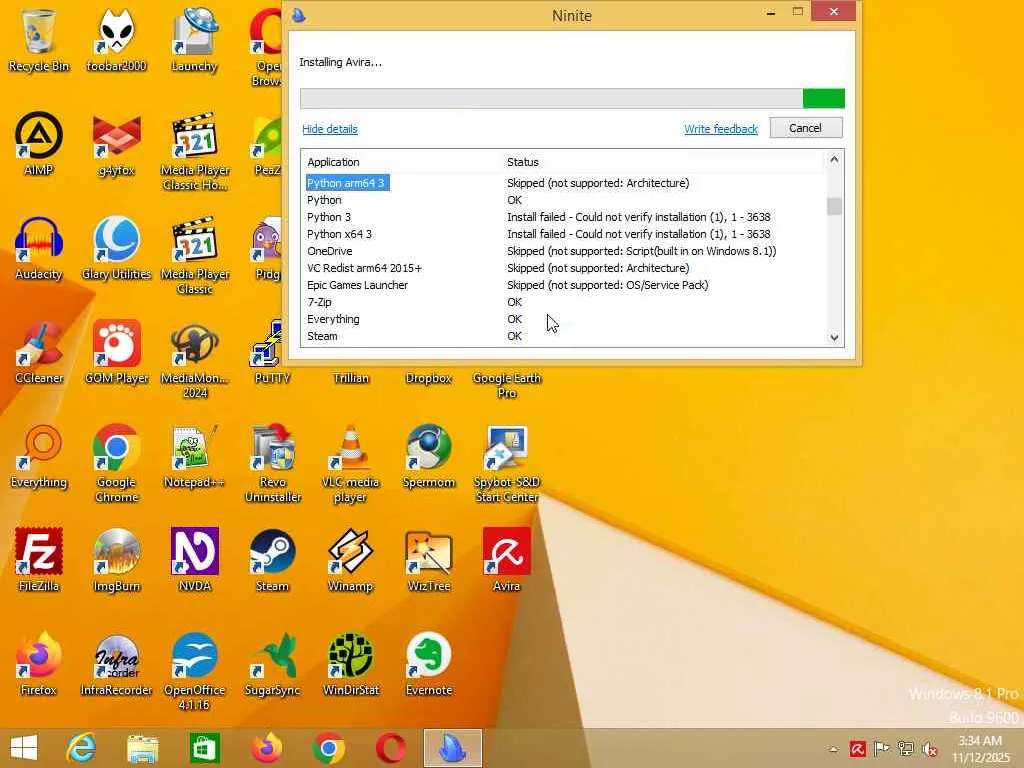Image resolution: width=1024 pixels, height=768 pixels.
Task: Select the NVDA desktop shortcut
Action: pyautogui.click(x=195, y=560)
